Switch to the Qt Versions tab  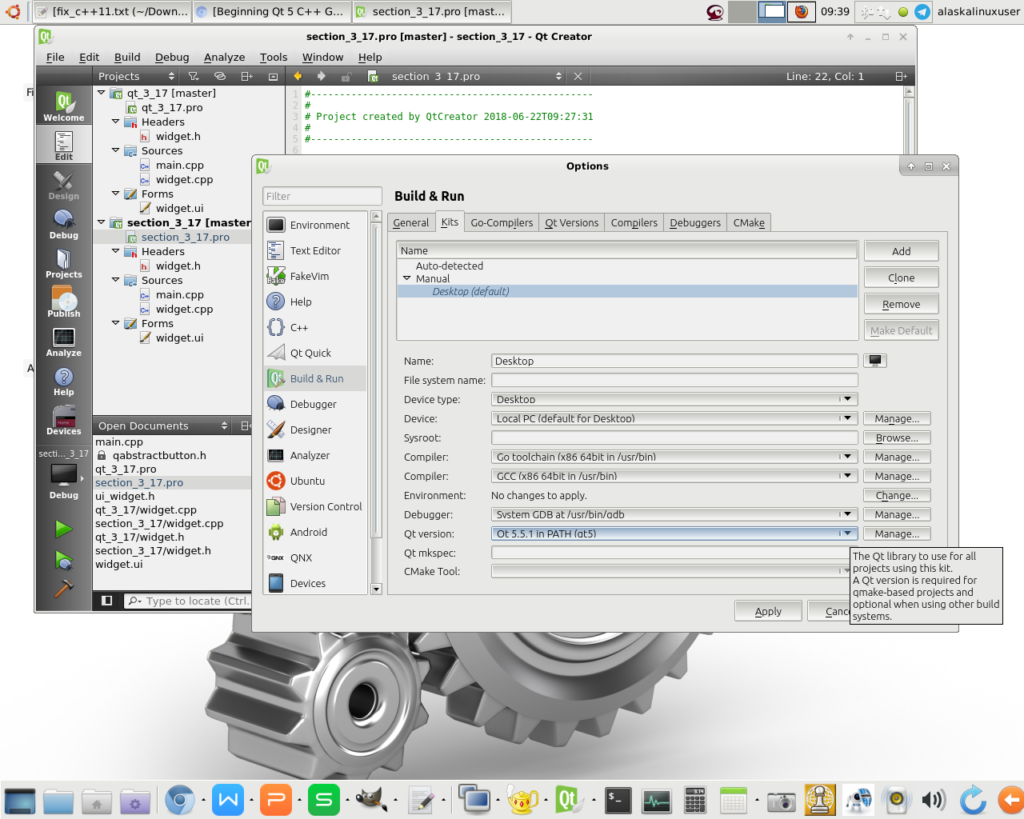[572, 223]
